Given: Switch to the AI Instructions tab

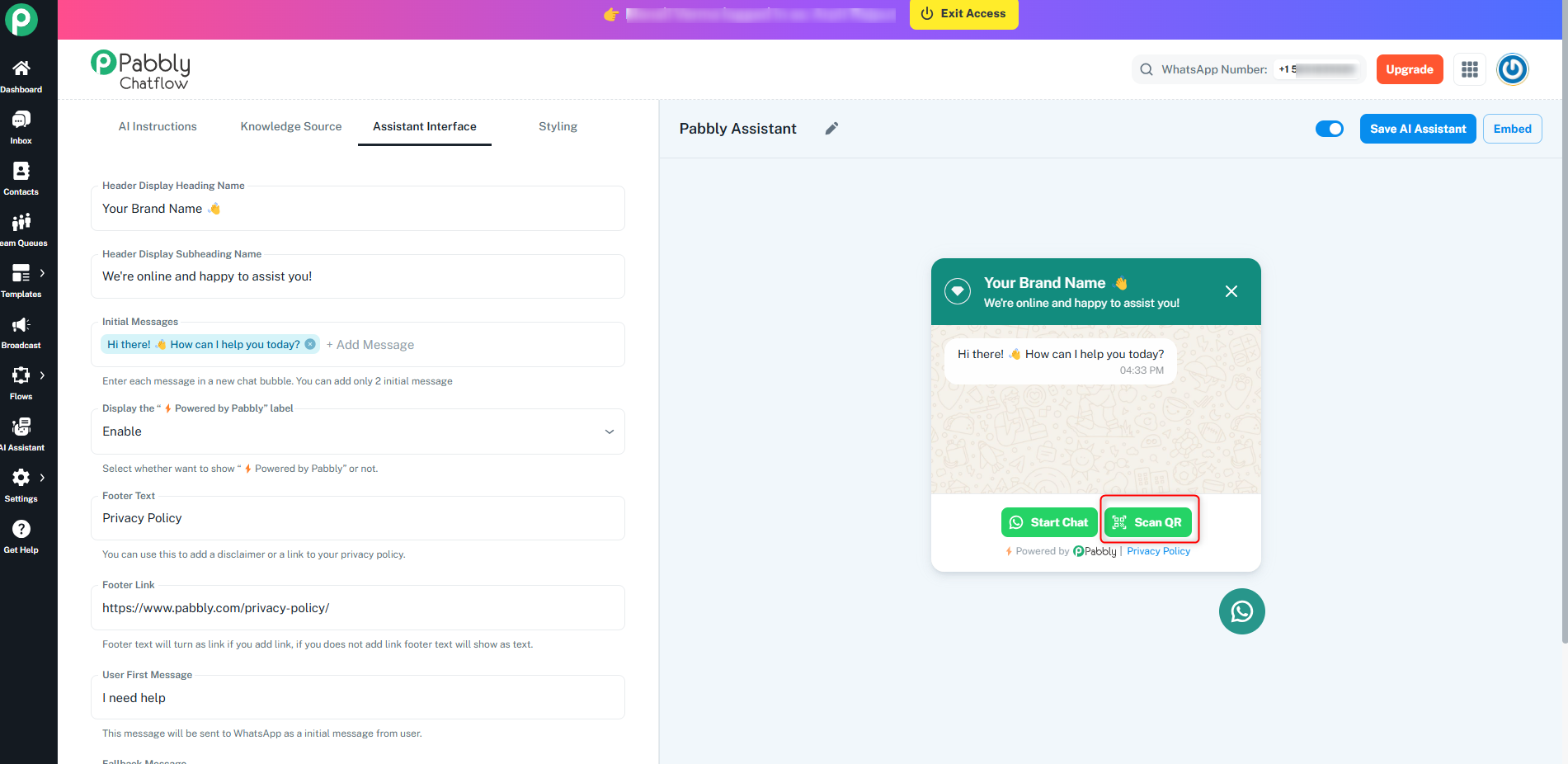Looking at the screenshot, I should 158,126.
